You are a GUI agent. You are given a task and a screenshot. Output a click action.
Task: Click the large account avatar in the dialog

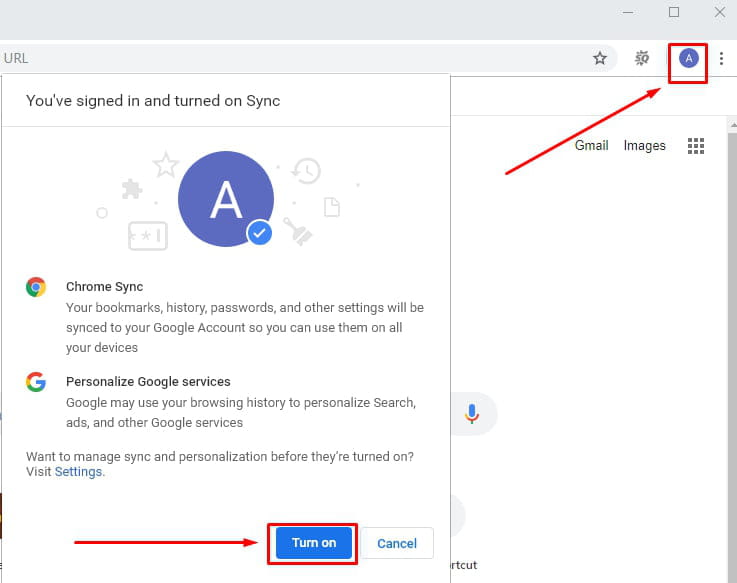[225, 201]
